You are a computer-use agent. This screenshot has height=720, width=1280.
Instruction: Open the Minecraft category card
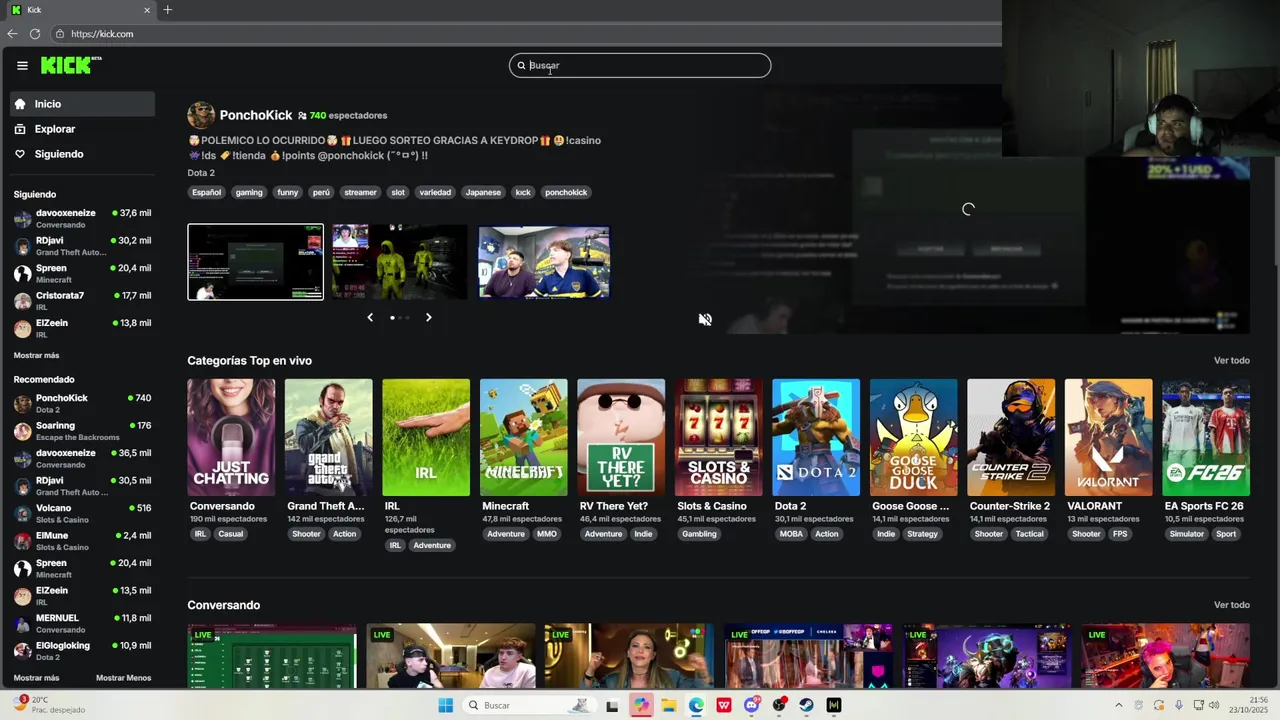[x=523, y=437]
